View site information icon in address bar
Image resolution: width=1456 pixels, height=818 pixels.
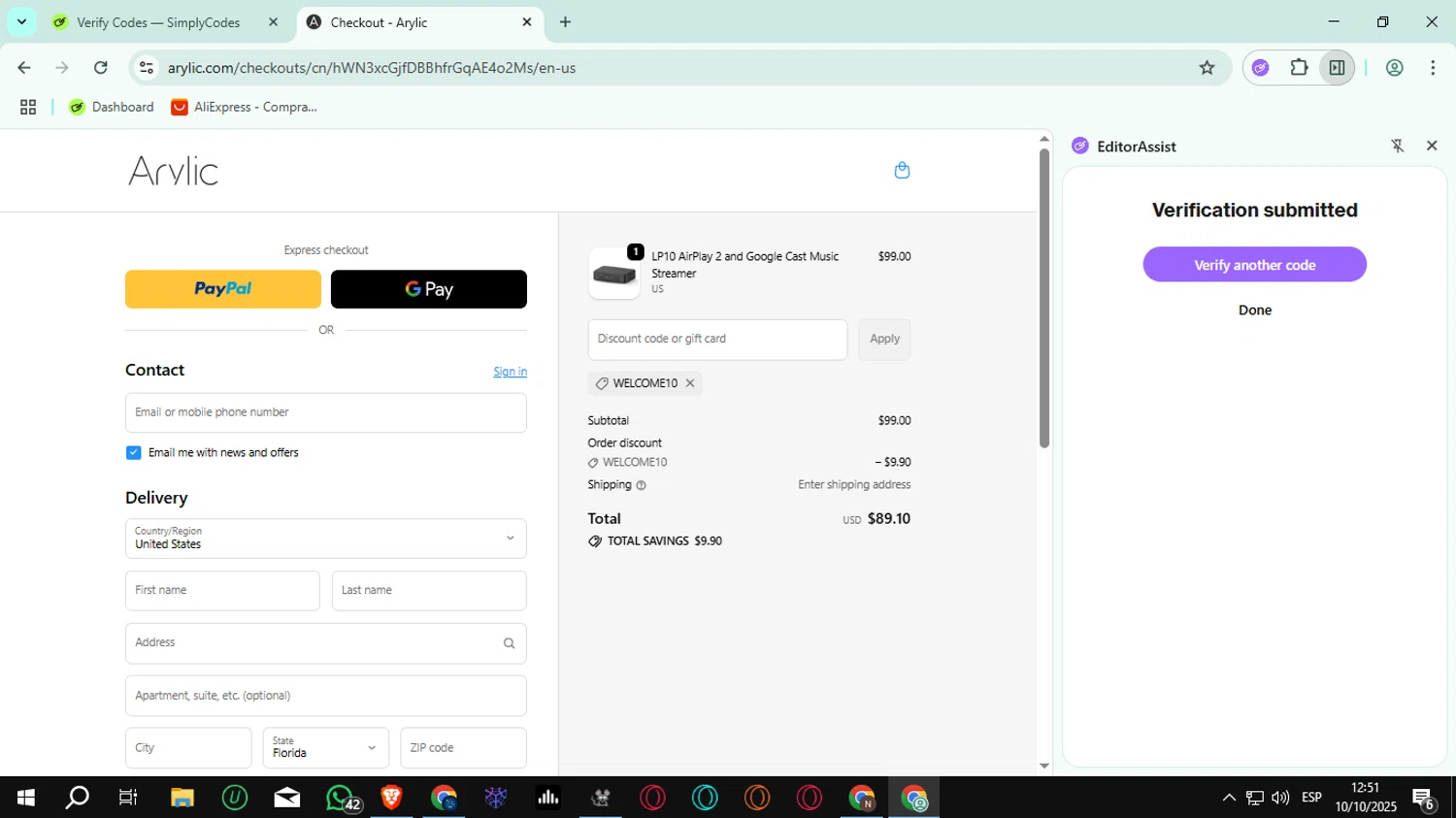click(147, 68)
